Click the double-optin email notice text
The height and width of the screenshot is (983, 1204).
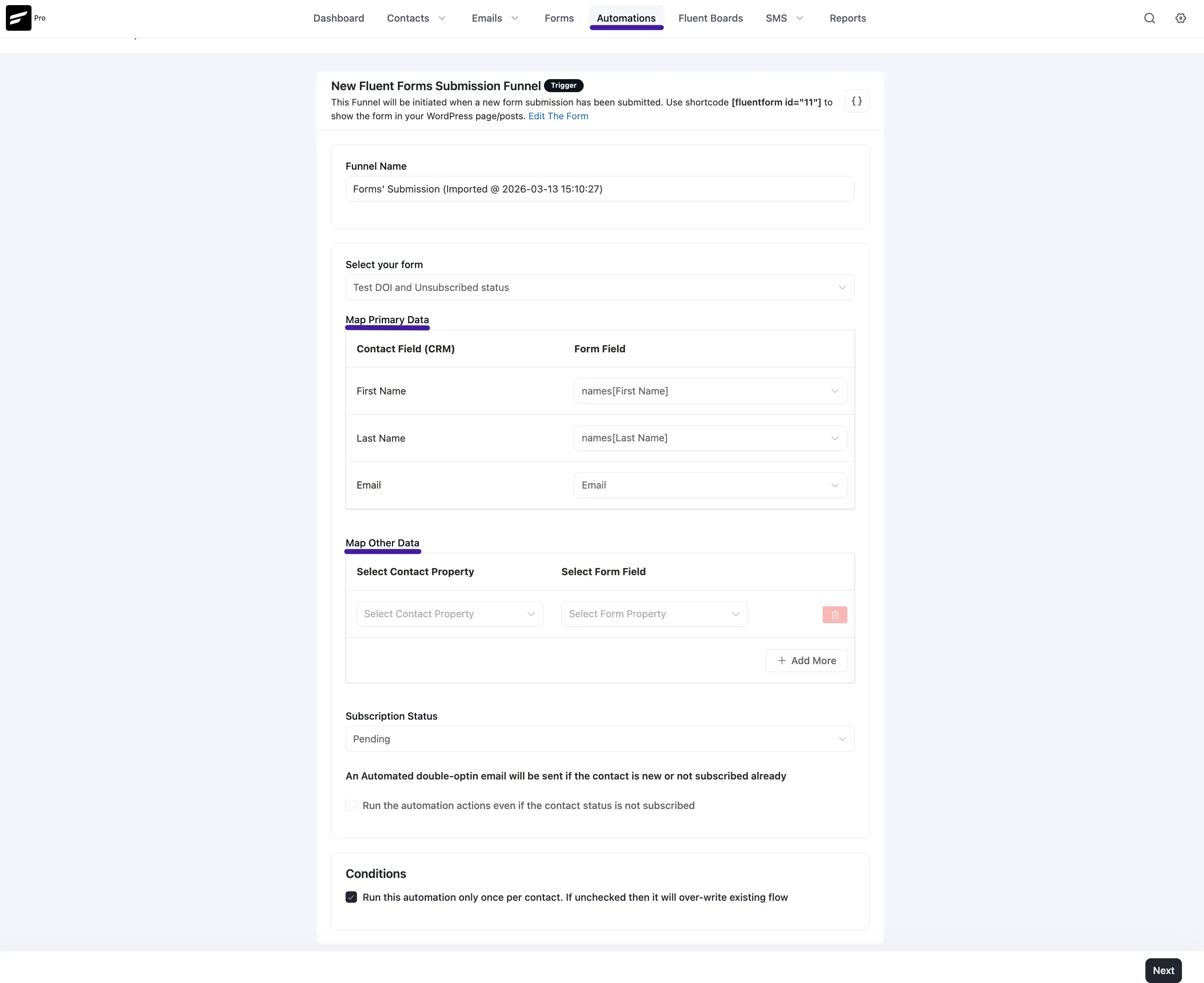566,776
